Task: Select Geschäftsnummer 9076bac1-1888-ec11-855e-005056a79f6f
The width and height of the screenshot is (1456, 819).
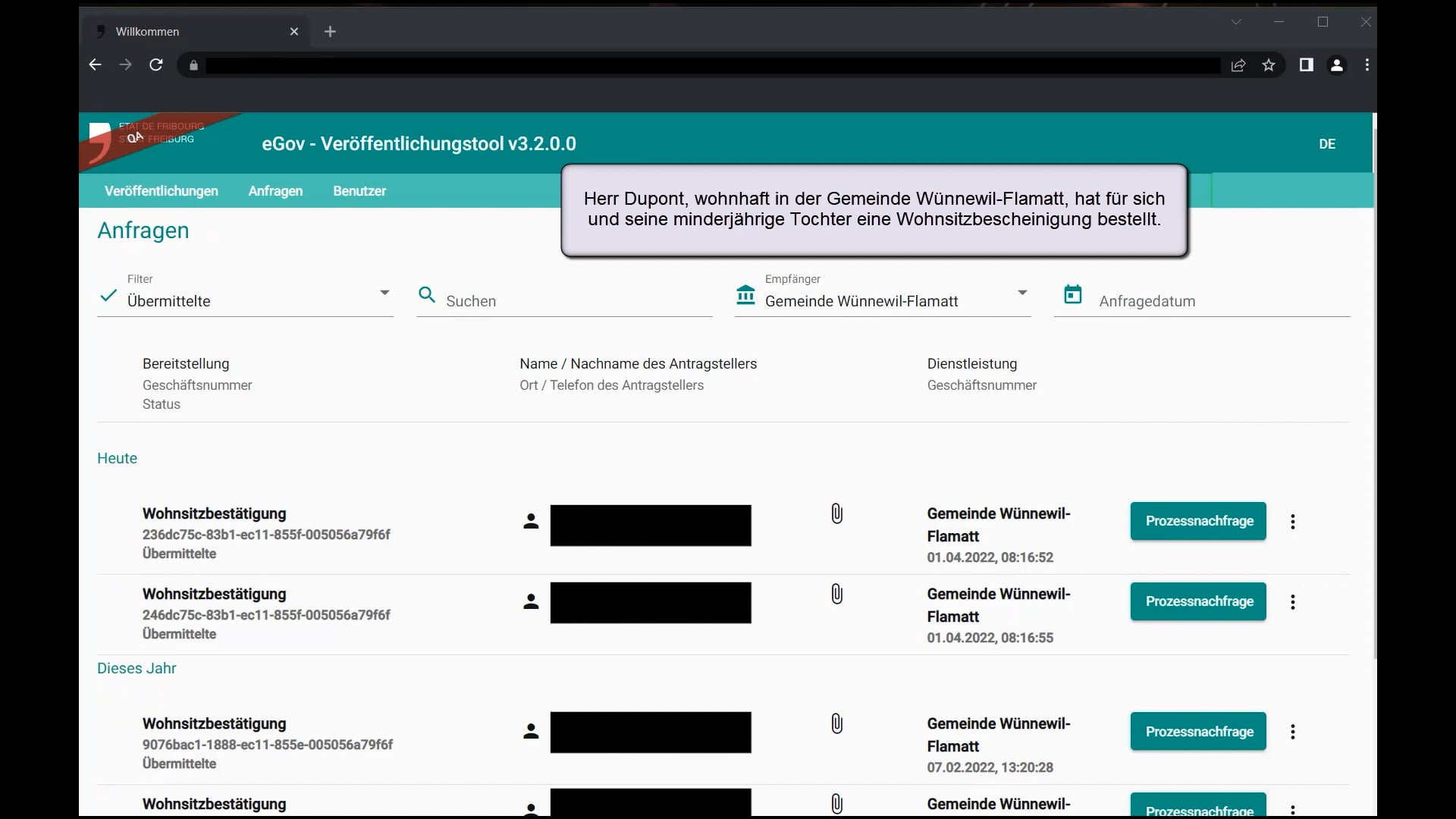Action: click(268, 745)
